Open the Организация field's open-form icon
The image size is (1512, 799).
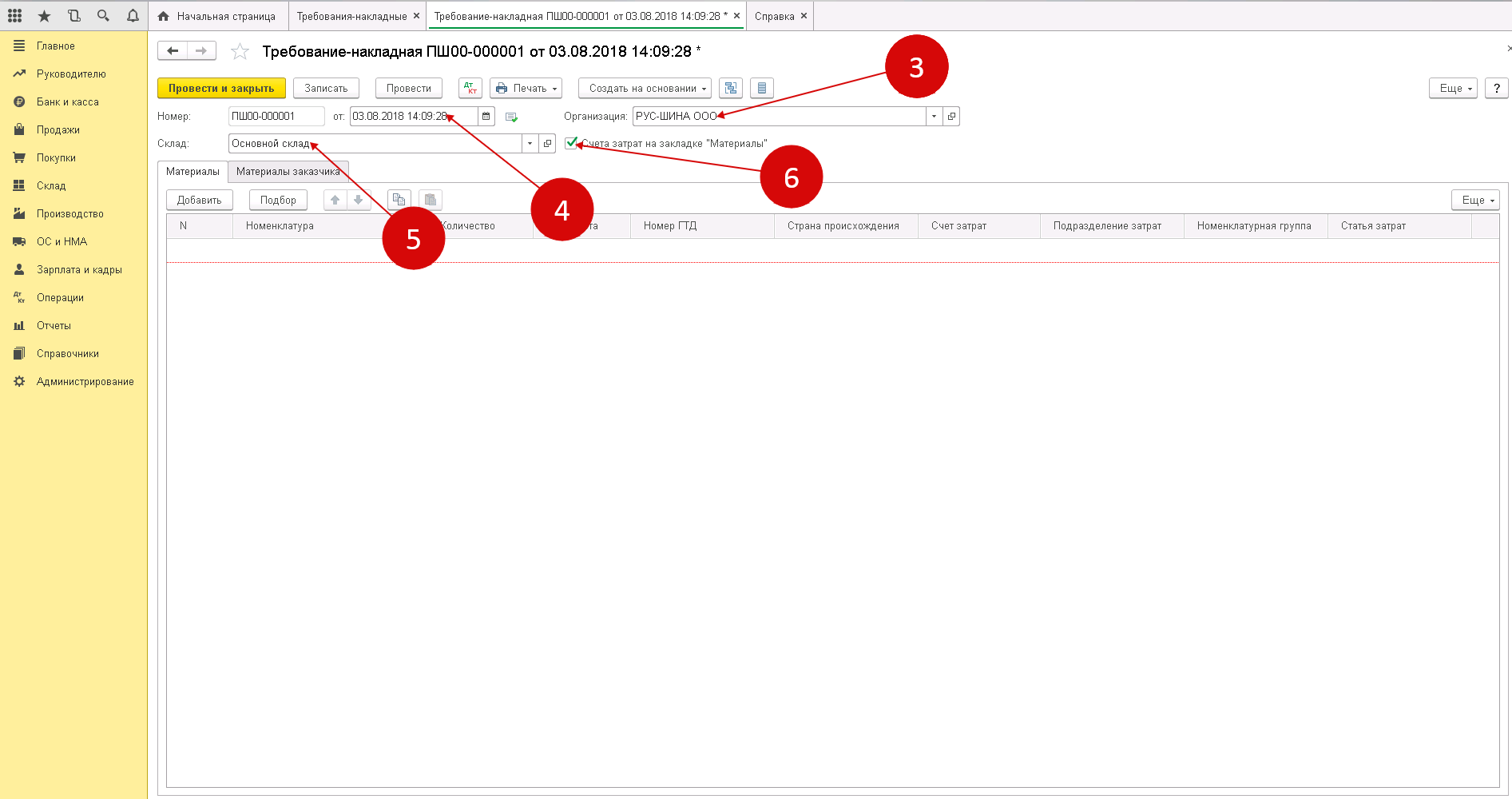(951, 117)
